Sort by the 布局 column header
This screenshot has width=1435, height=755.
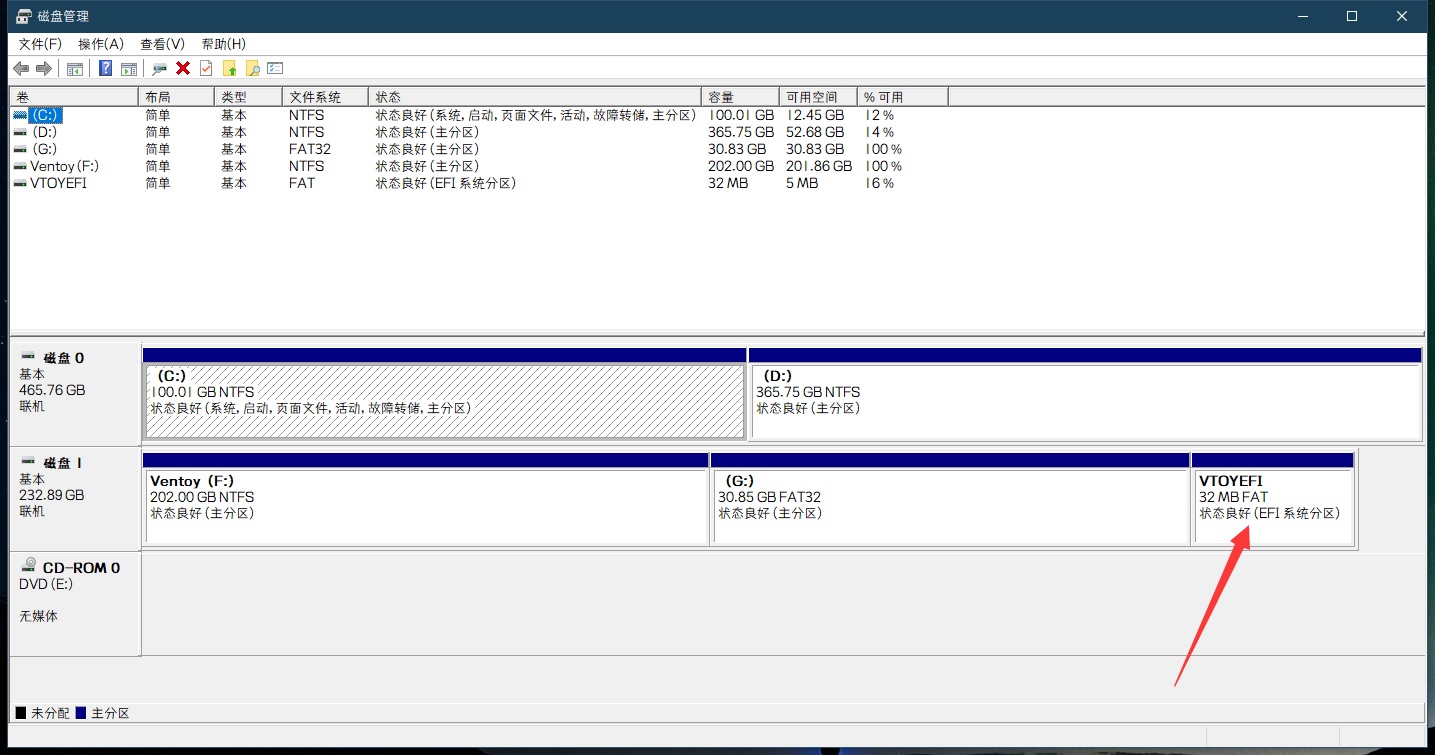pyautogui.click(x=176, y=97)
